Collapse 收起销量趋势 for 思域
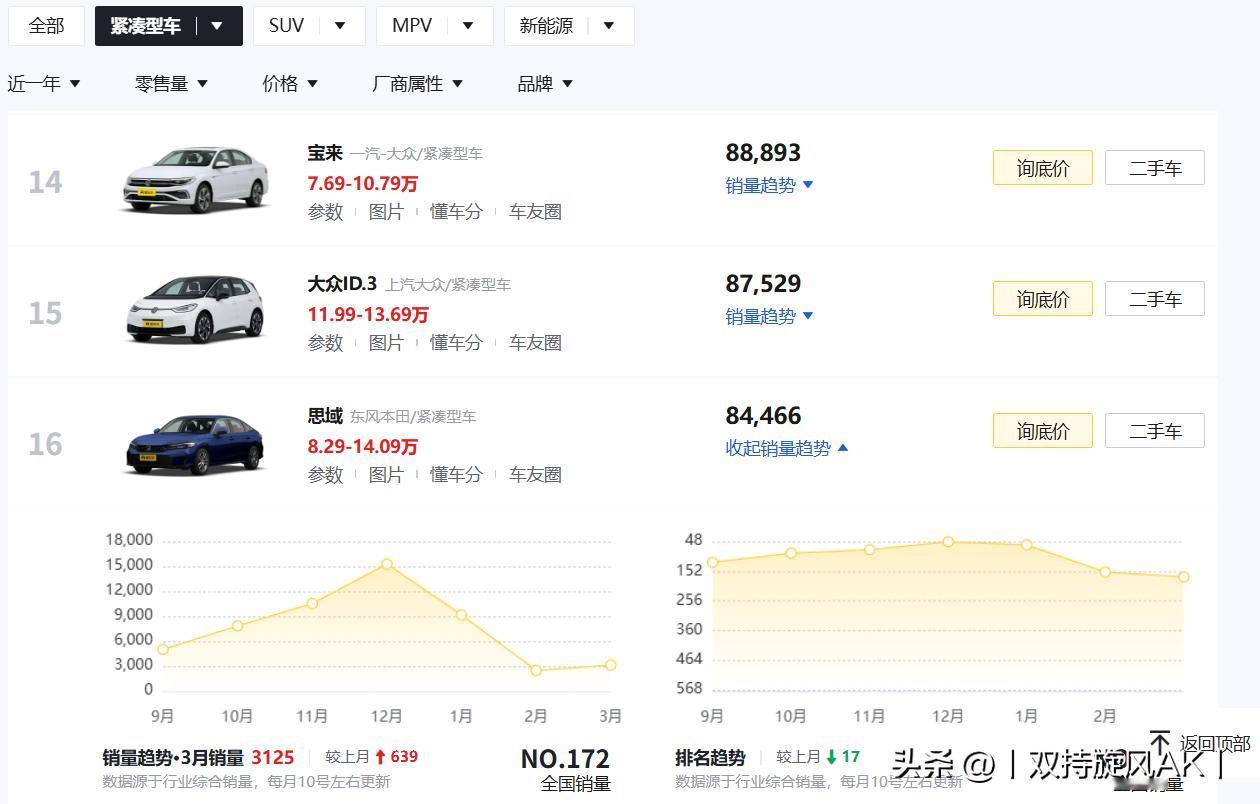Image resolution: width=1260 pixels, height=804 pixels. coord(787,448)
